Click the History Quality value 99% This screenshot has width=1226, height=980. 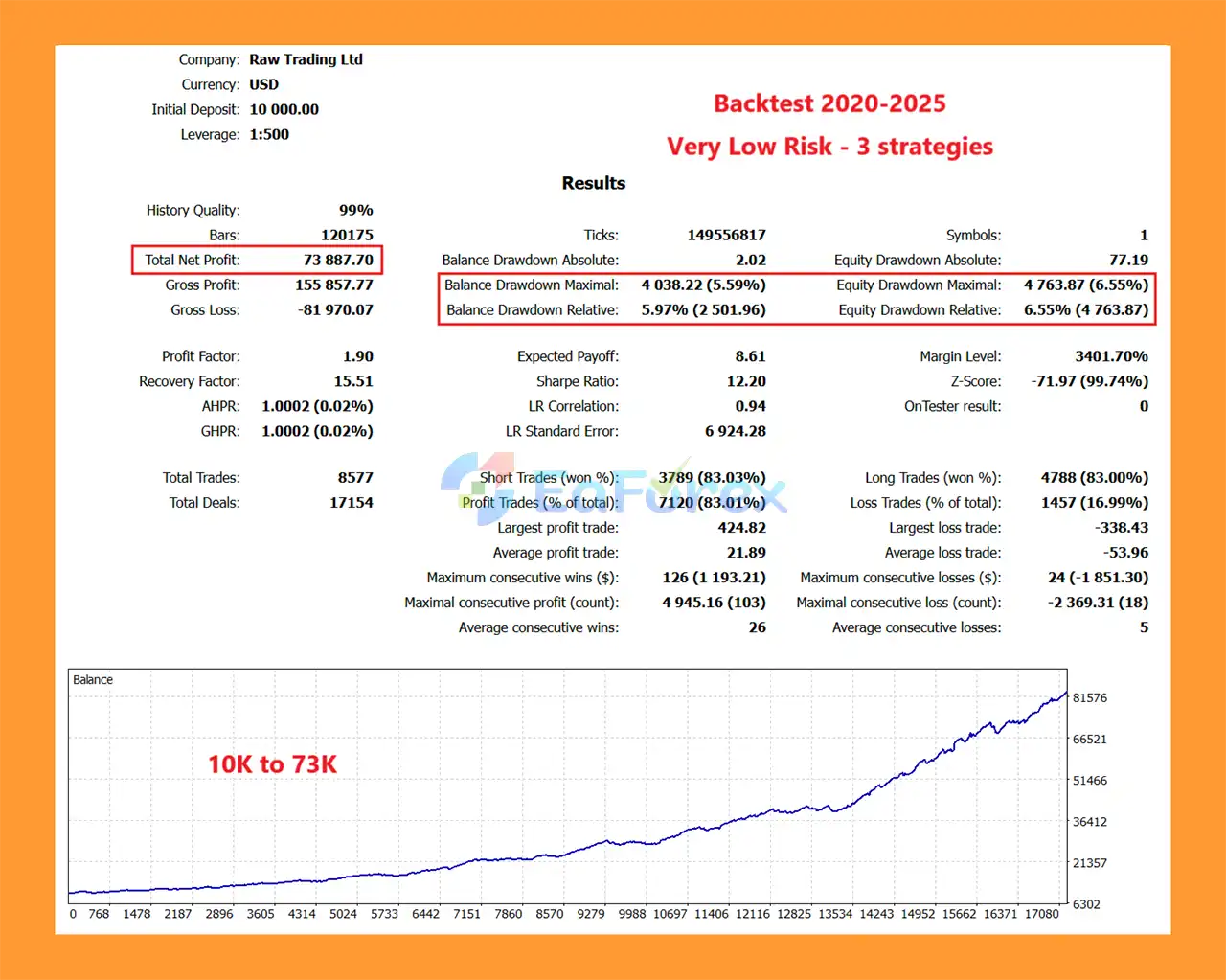tap(355, 210)
